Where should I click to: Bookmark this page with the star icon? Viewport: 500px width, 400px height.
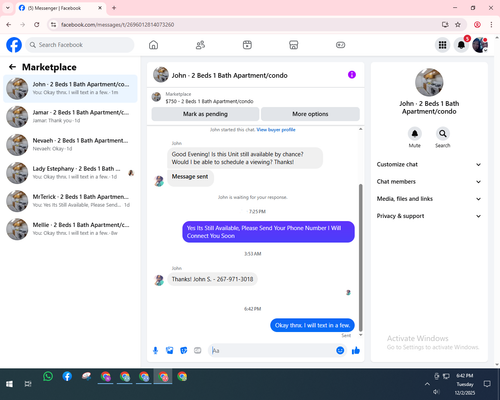pyautogui.click(x=458, y=24)
